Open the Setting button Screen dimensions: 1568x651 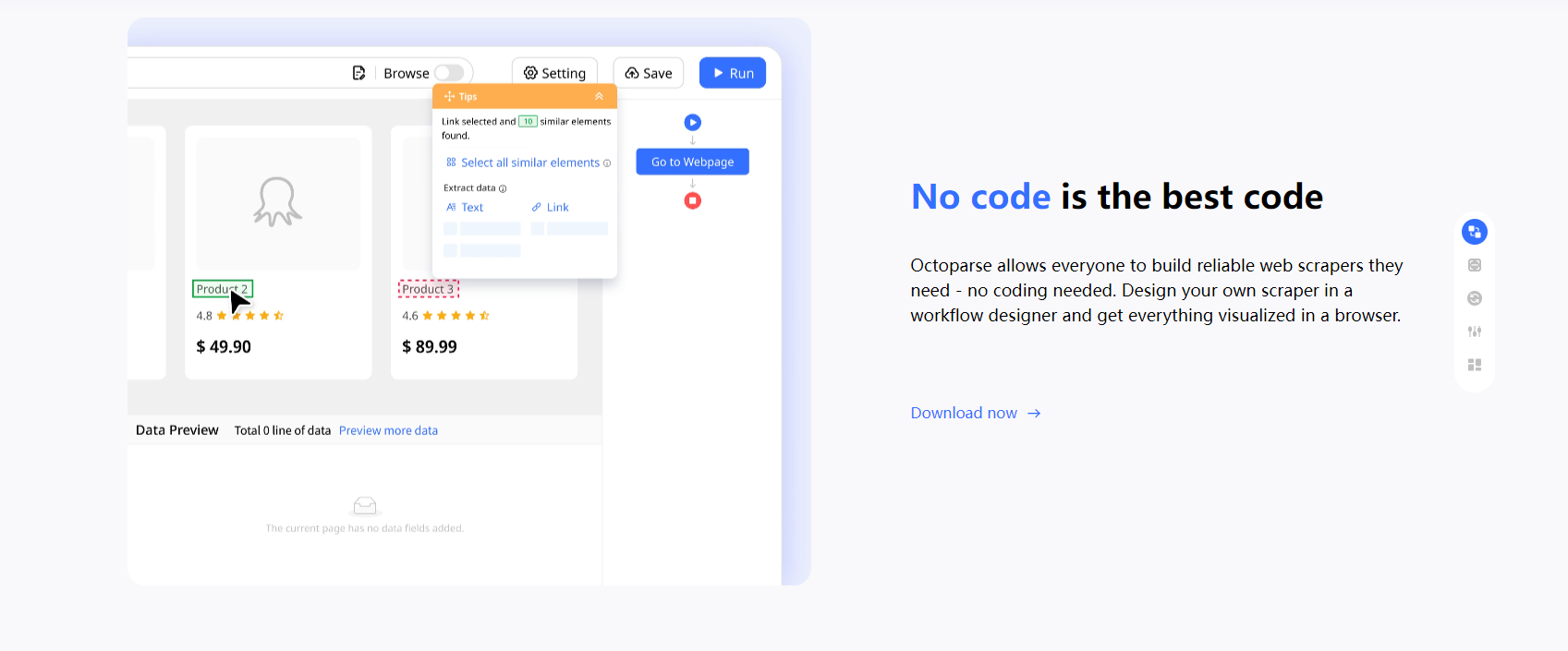[554, 73]
